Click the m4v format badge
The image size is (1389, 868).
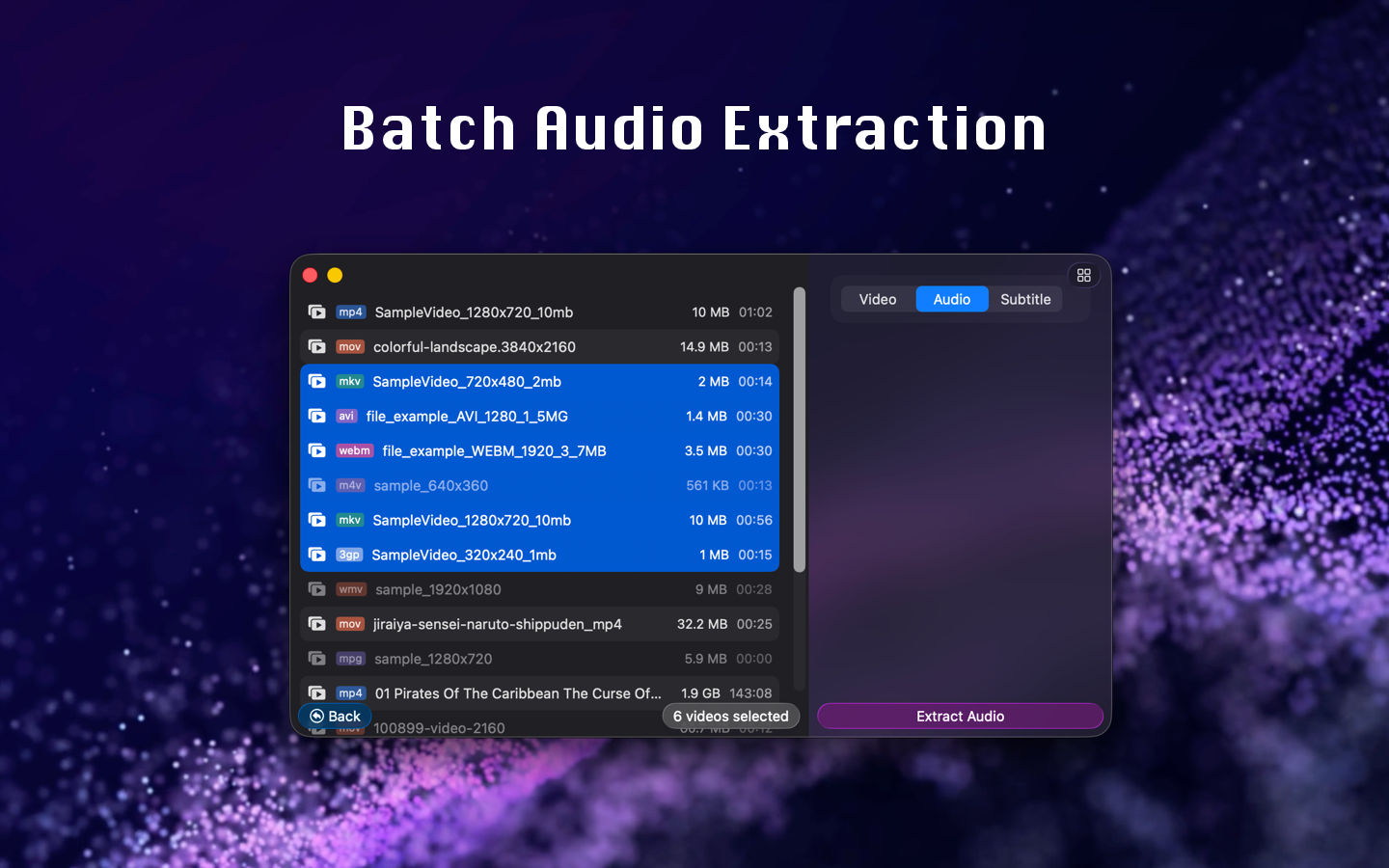350,486
